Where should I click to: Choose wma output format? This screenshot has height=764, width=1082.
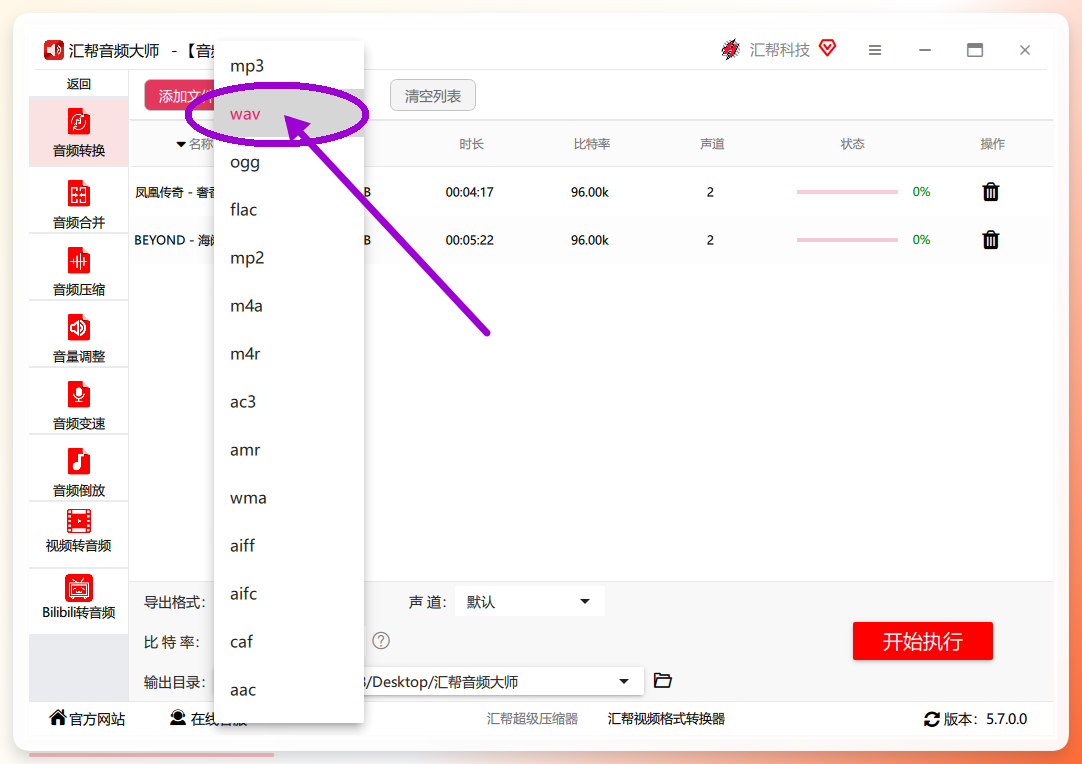[x=289, y=498]
